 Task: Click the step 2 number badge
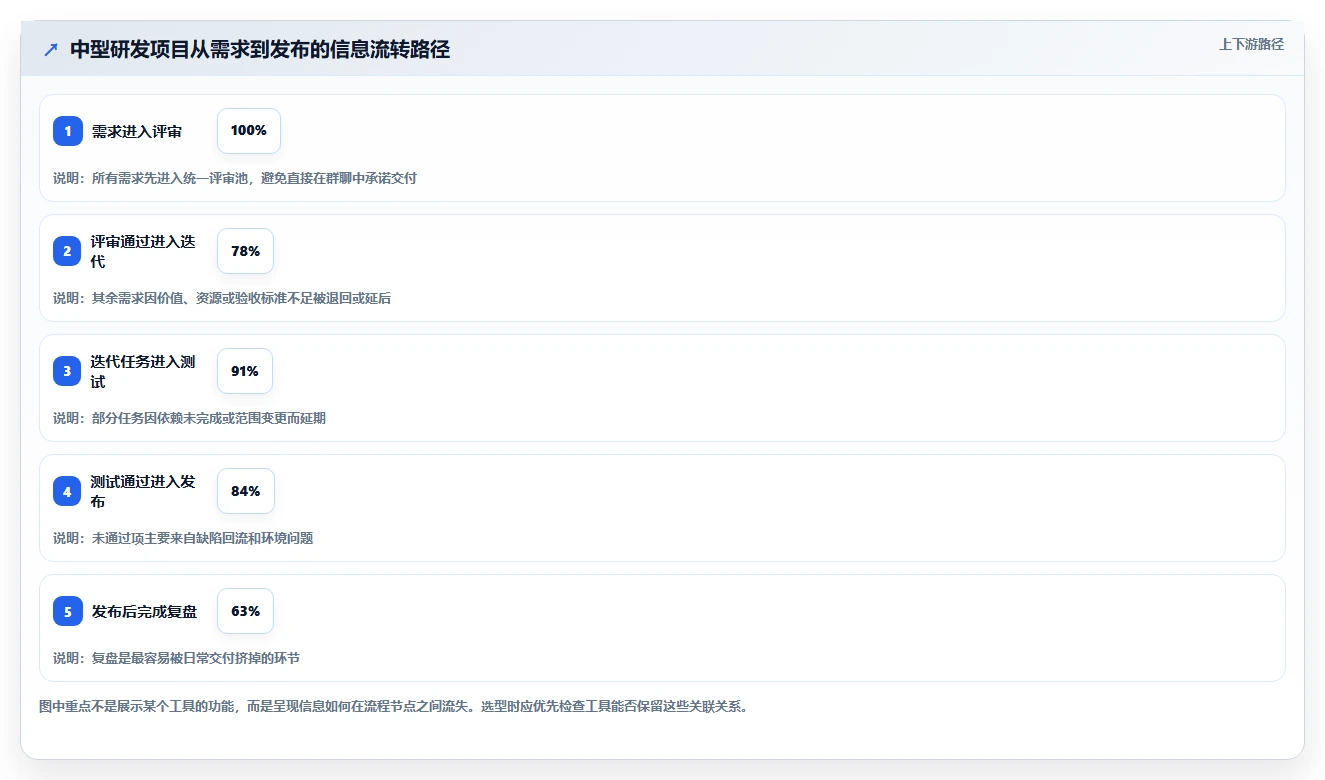68,251
